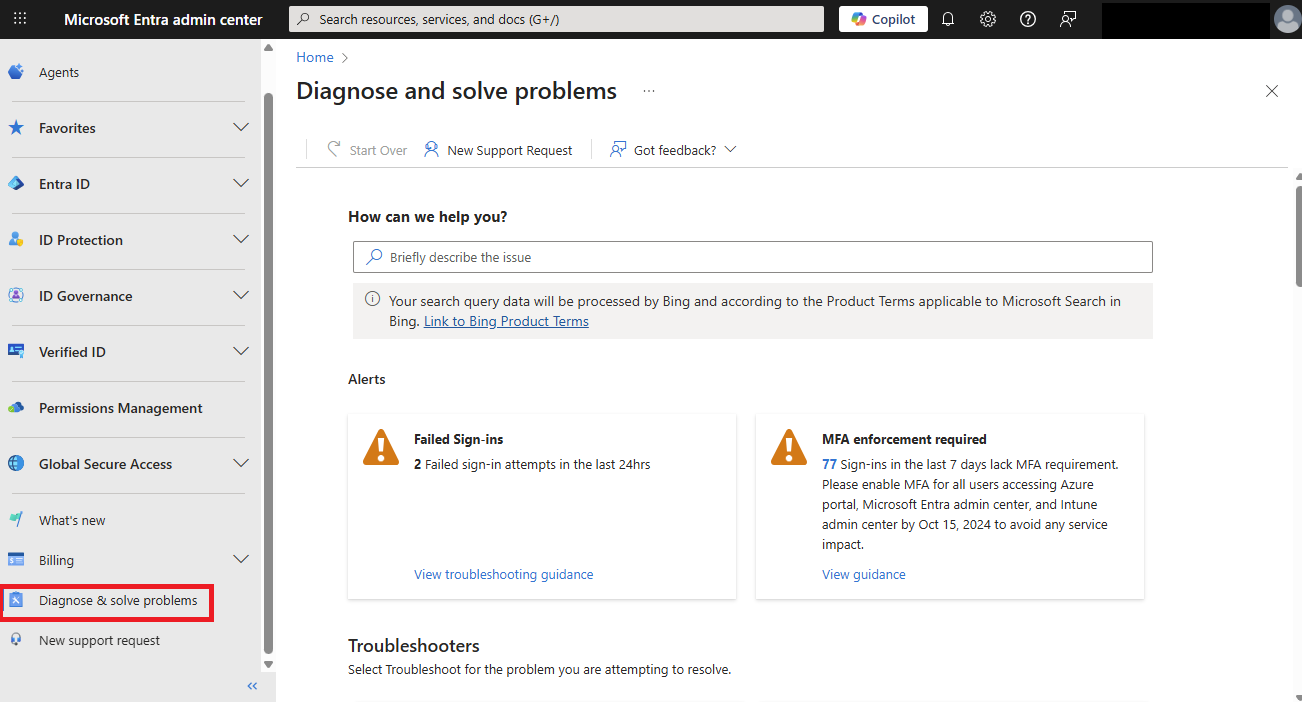Click New Support Request in toolbar

[498, 150]
